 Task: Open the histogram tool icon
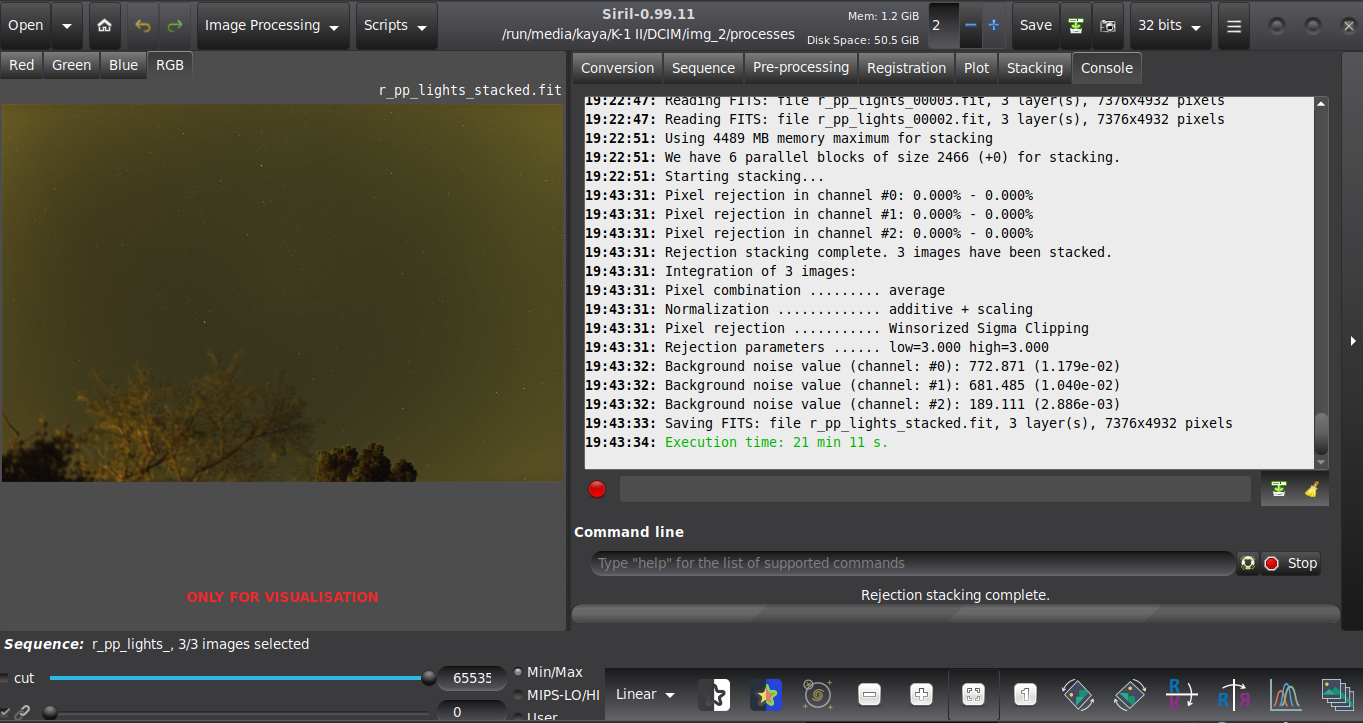click(x=1285, y=694)
